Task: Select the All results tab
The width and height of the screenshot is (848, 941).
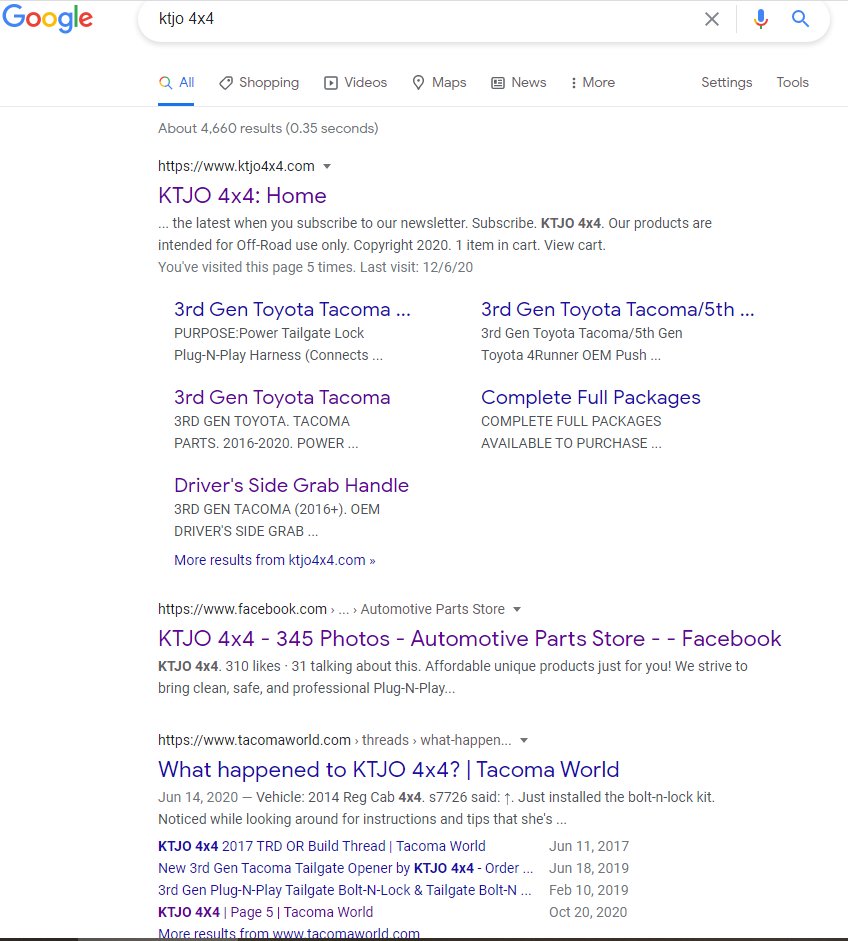Action: tap(176, 83)
